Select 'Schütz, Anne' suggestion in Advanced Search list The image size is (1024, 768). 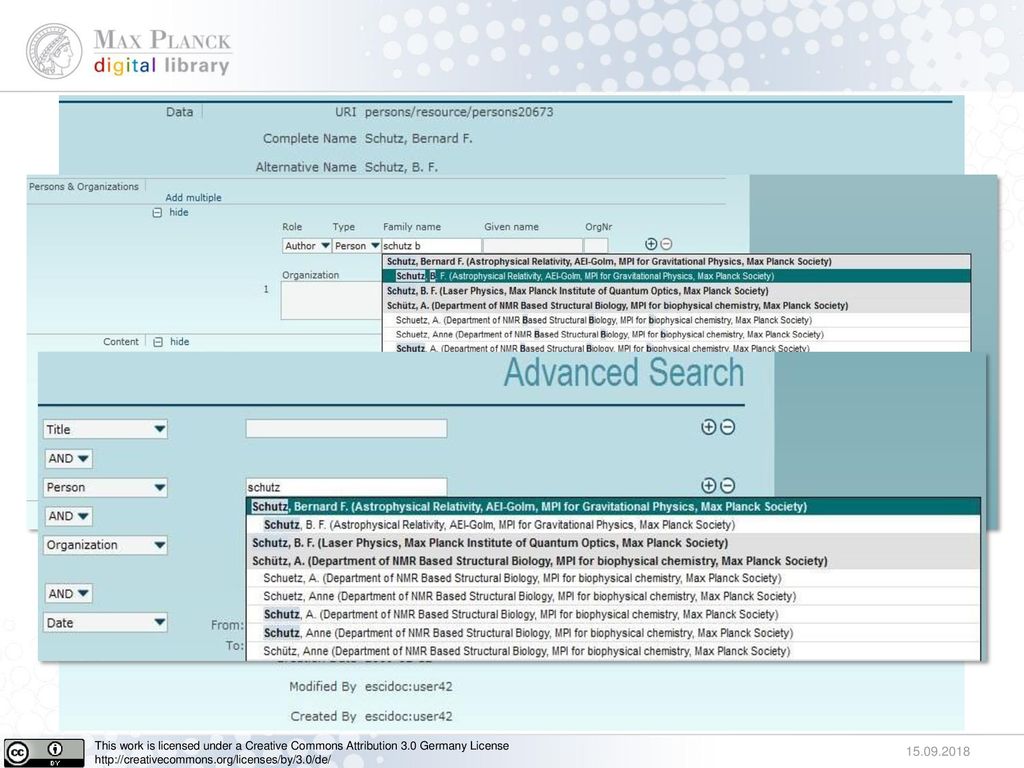(x=613, y=651)
